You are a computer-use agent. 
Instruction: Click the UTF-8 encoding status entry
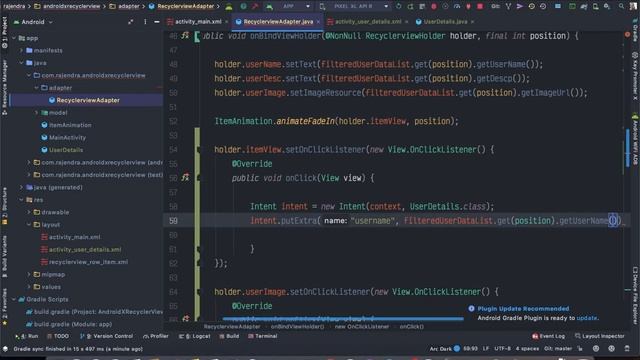502,349
